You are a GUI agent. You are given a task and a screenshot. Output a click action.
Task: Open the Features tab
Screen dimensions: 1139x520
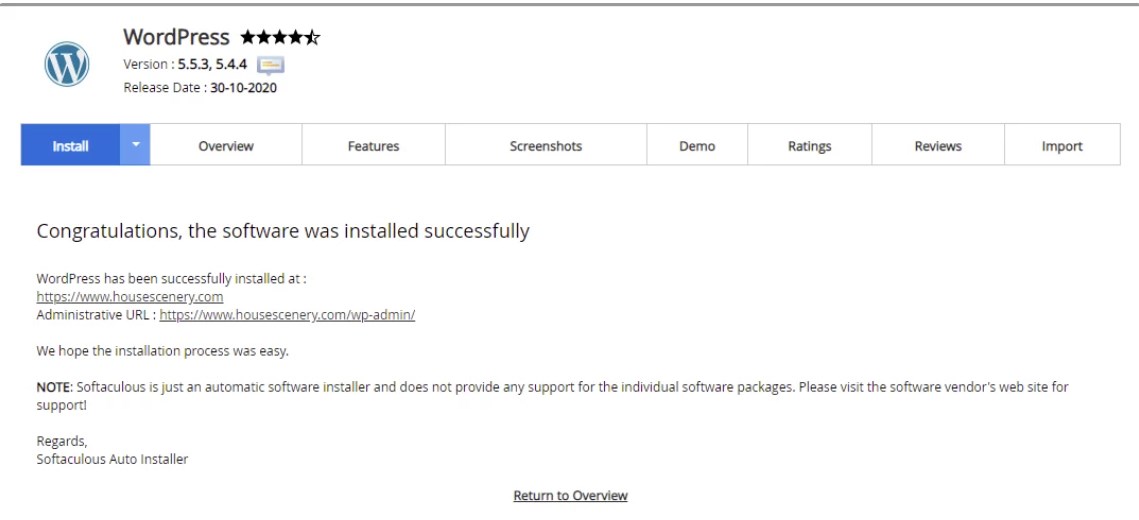(373, 145)
